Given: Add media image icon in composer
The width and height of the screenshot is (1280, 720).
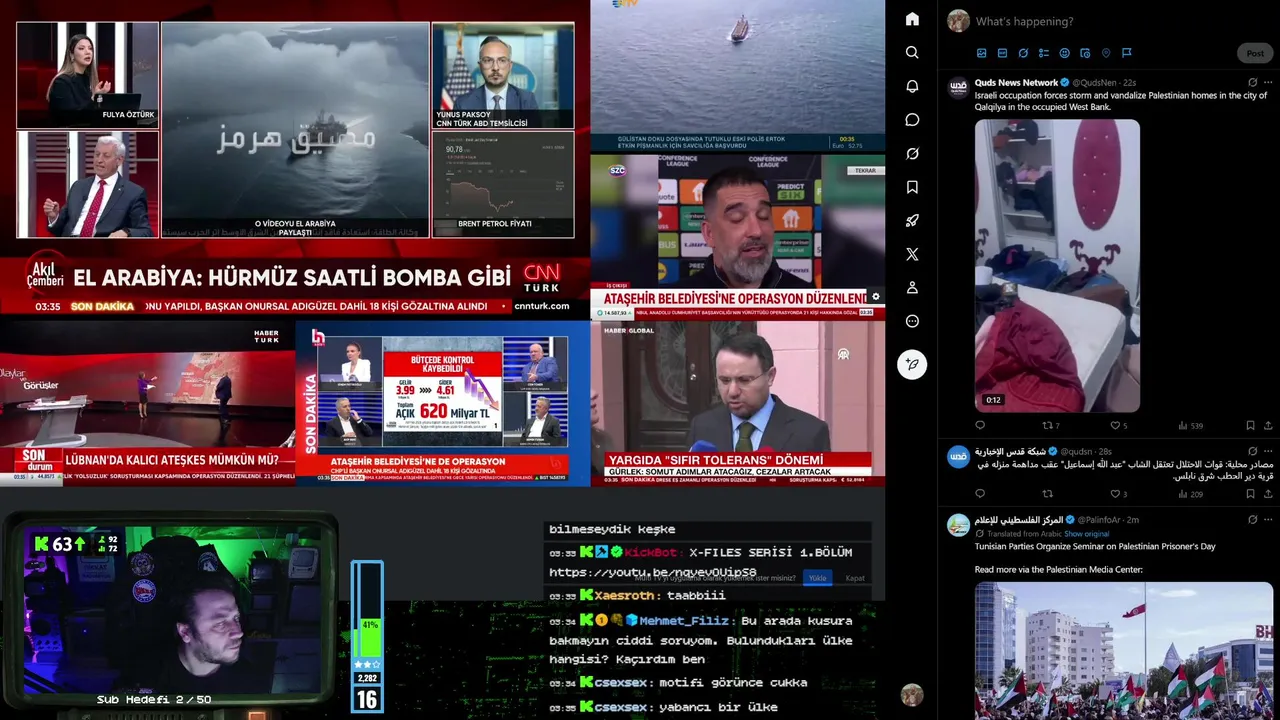Looking at the screenshot, I should [981, 53].
